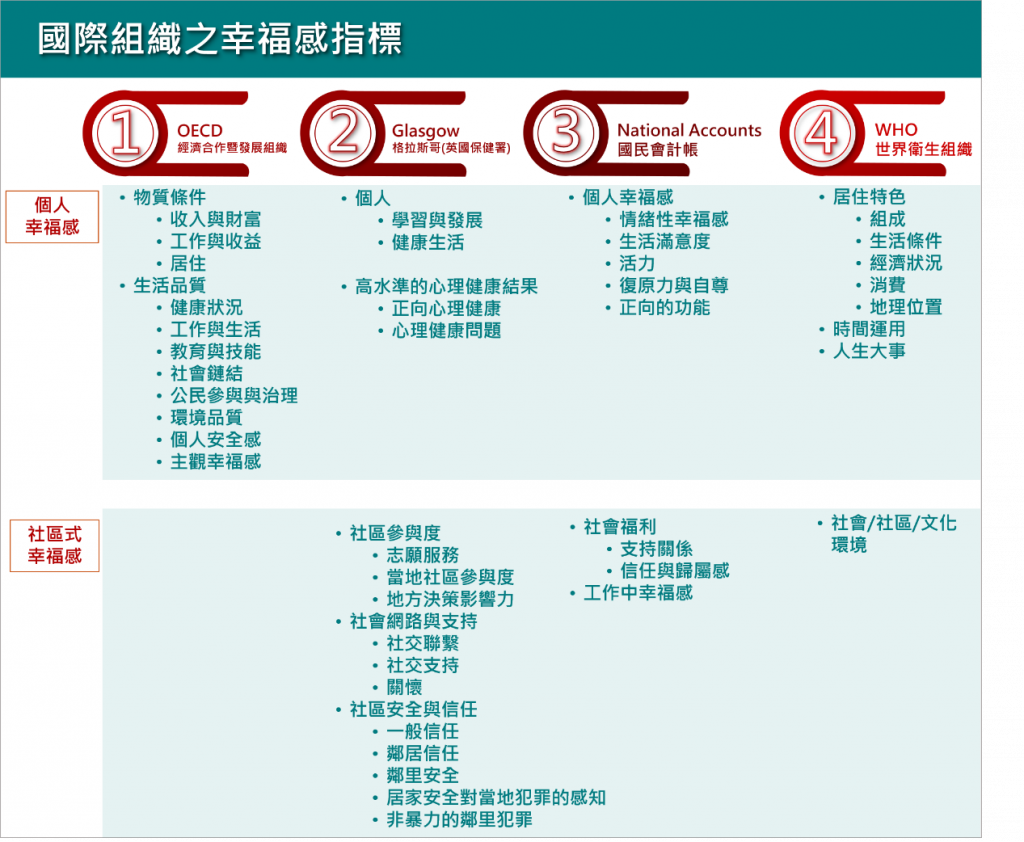Click the 志願服務 sub-bullet
1024x842 pixels.
tap(423, 555)
